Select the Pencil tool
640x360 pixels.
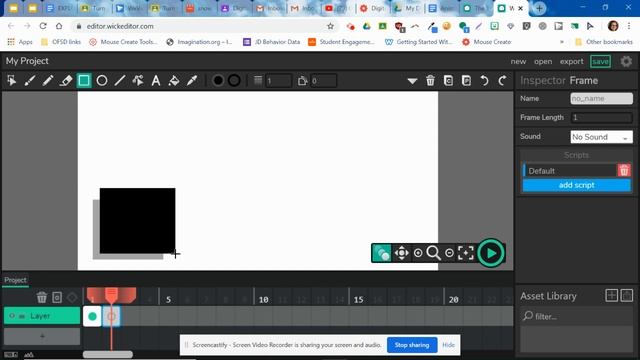pyautogui.click(x=47, y=80)
